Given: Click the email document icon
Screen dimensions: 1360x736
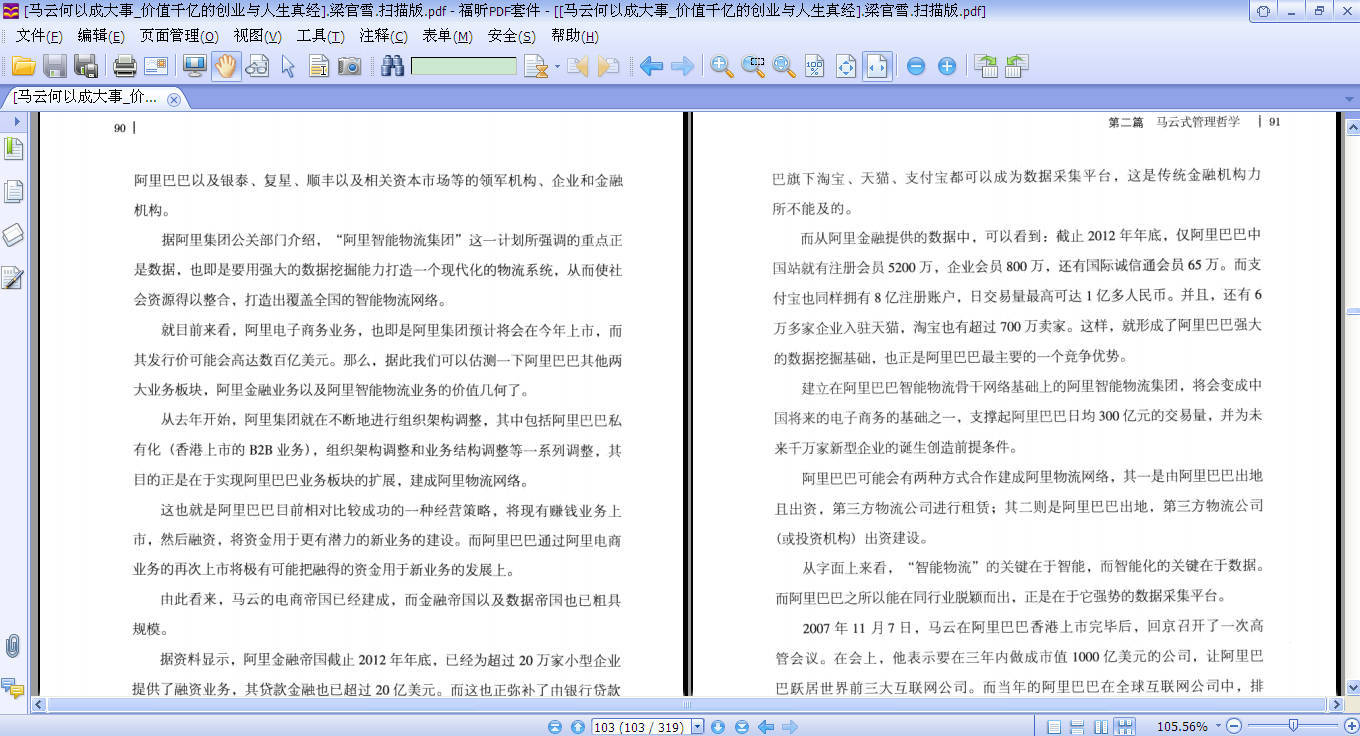Looking at the screenshot, I should [156, 66].
